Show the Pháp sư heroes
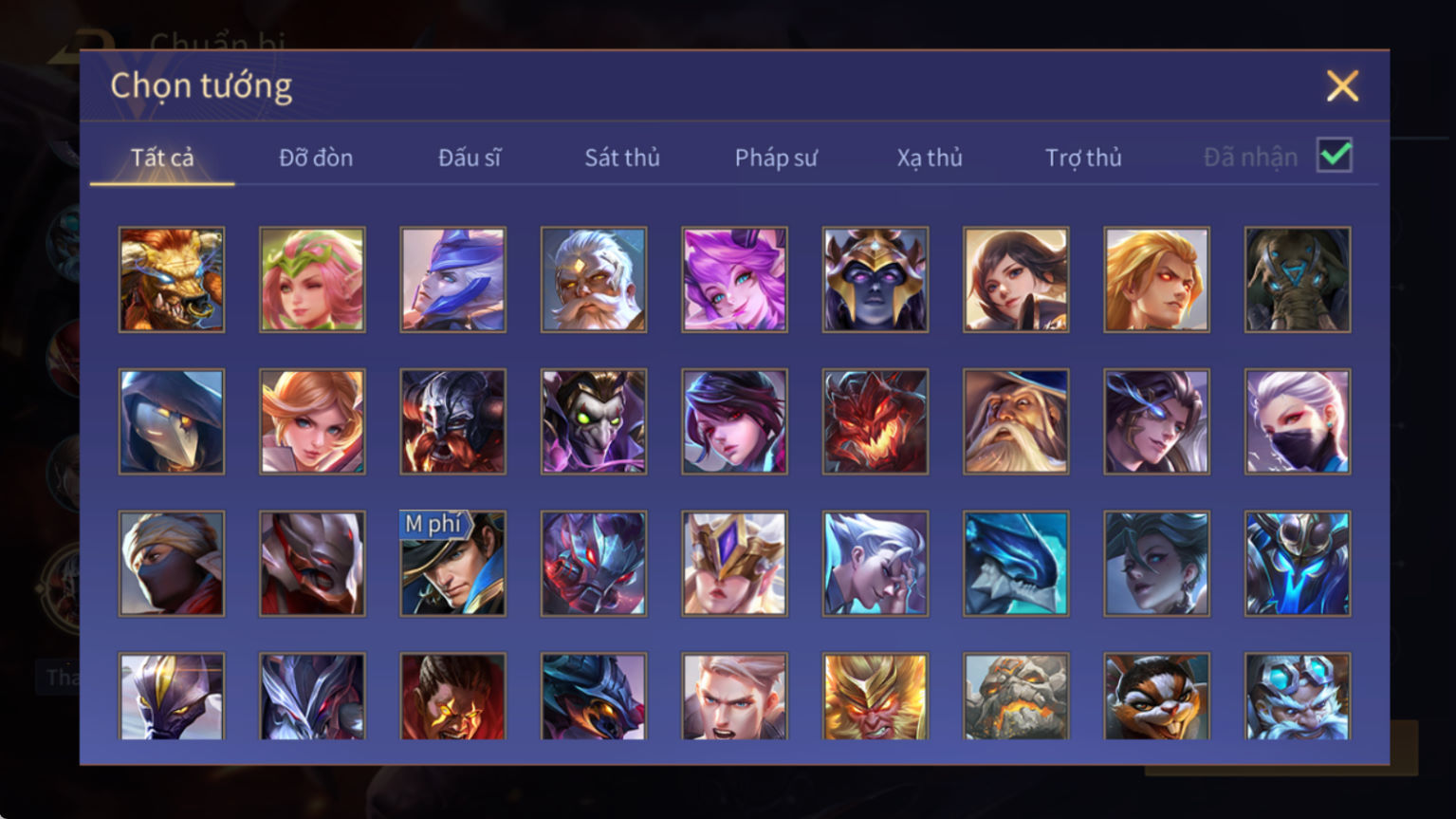1456x819 pixels. tap(776, 158)
